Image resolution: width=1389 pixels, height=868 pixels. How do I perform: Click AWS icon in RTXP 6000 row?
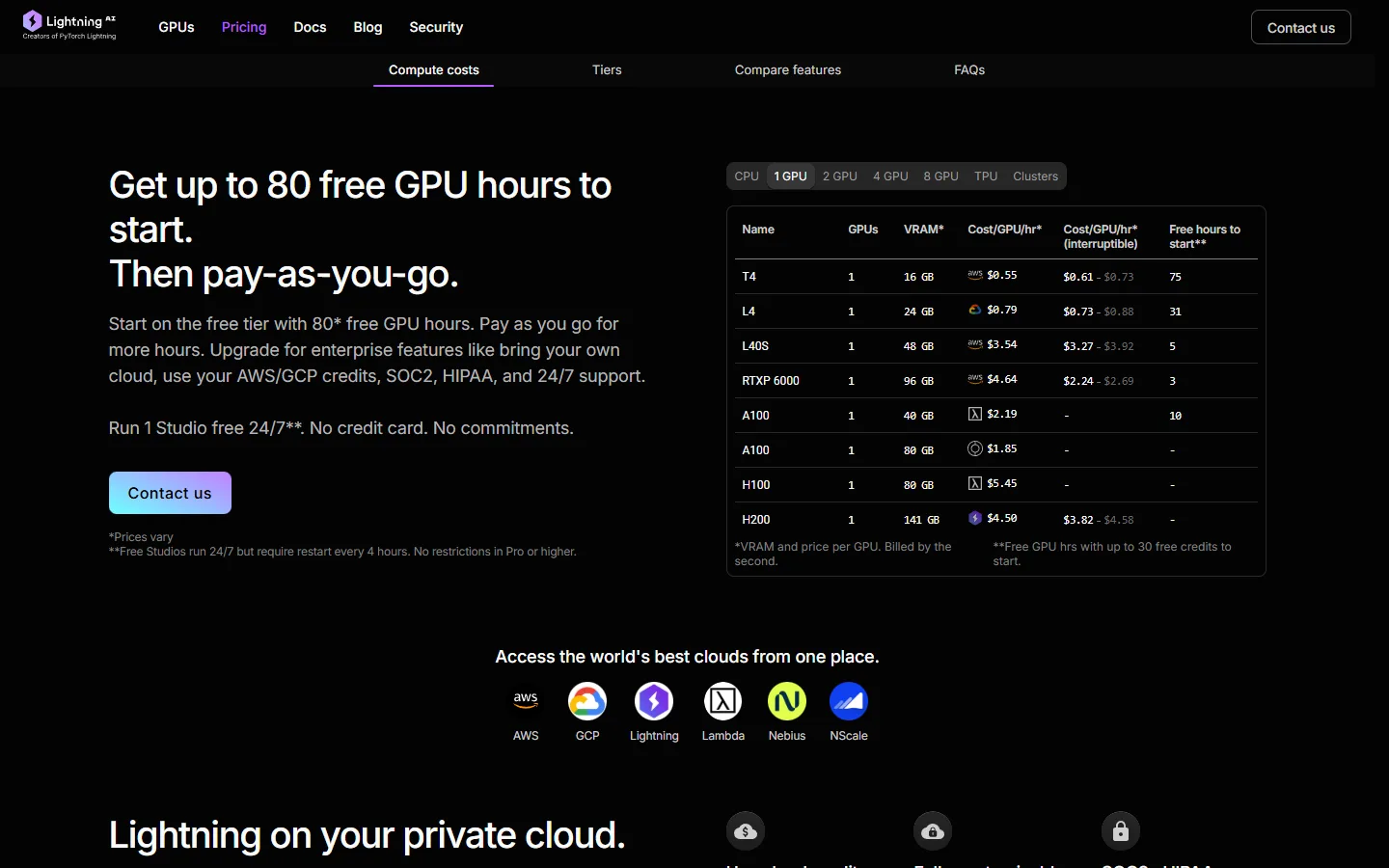(975, 379)
